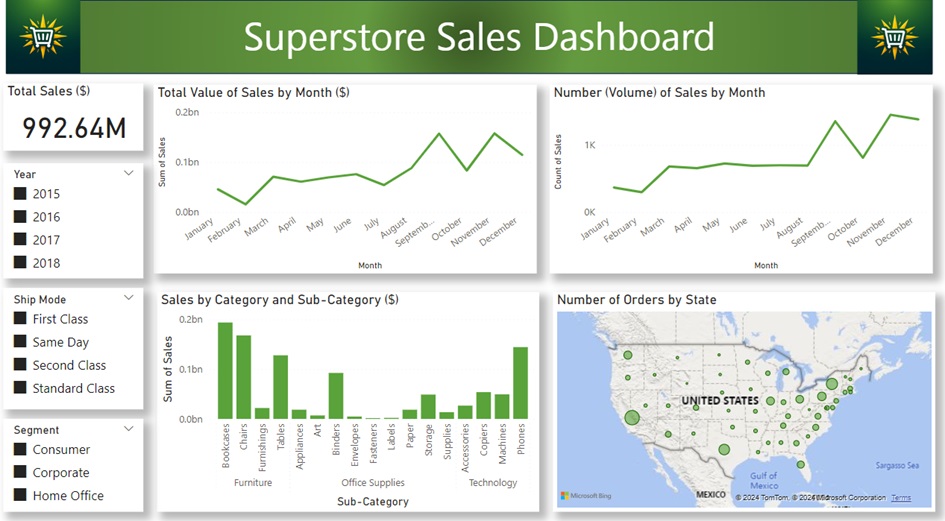This screenshot has width=945, height=521.
Task: Tick the 2016 year checkbox
Action: tap(20, 216)
